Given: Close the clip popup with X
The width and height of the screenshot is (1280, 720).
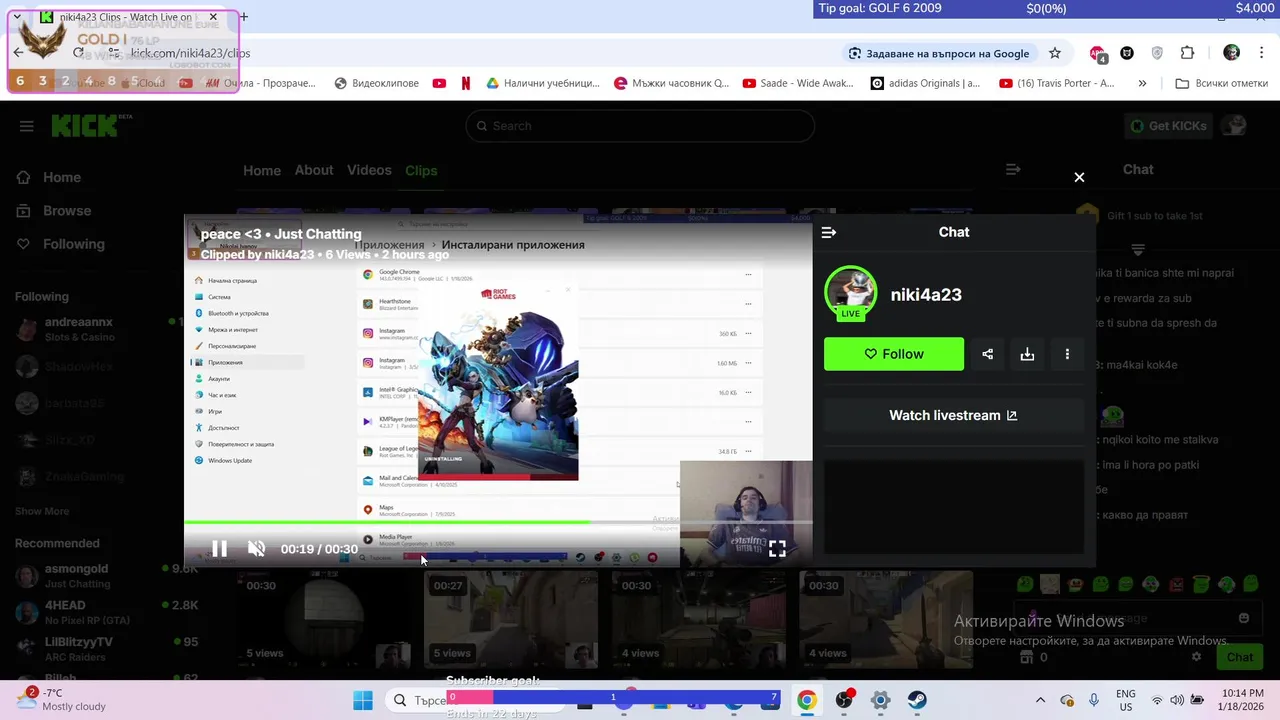Looking at the screenshot, I should point(1079,177).
